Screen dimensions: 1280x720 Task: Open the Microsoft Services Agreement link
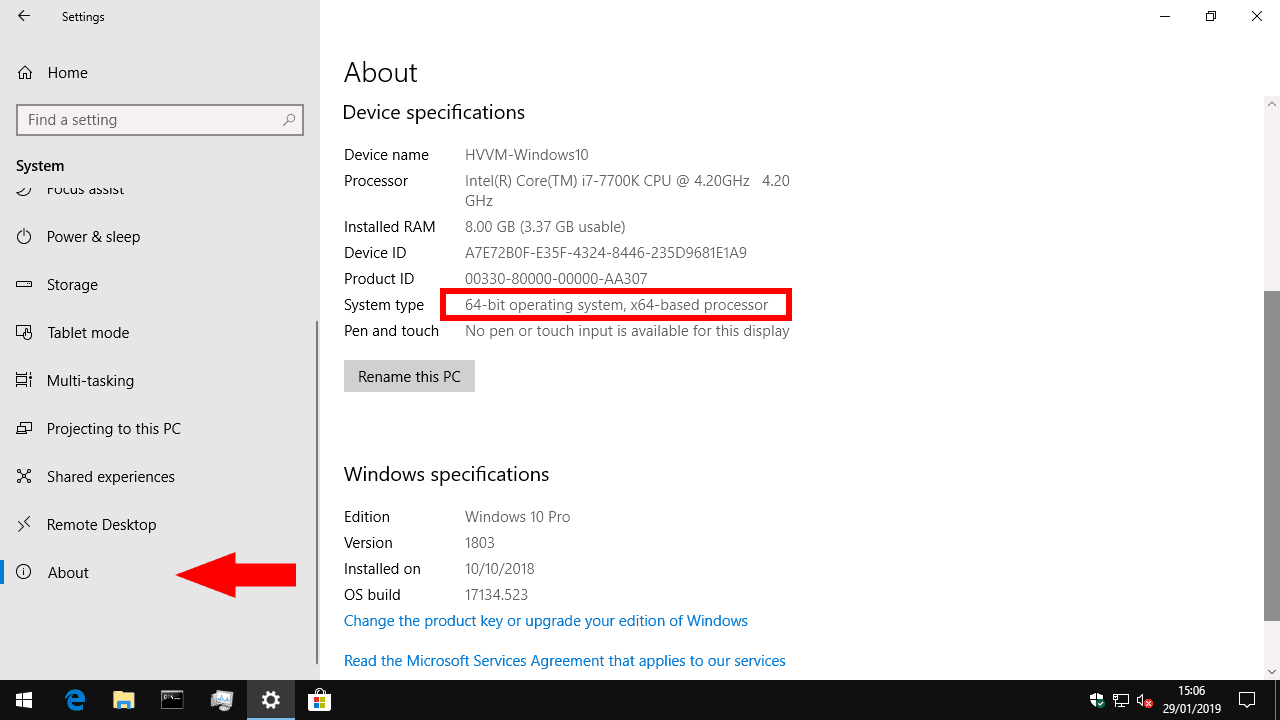[x=564, y=661]
